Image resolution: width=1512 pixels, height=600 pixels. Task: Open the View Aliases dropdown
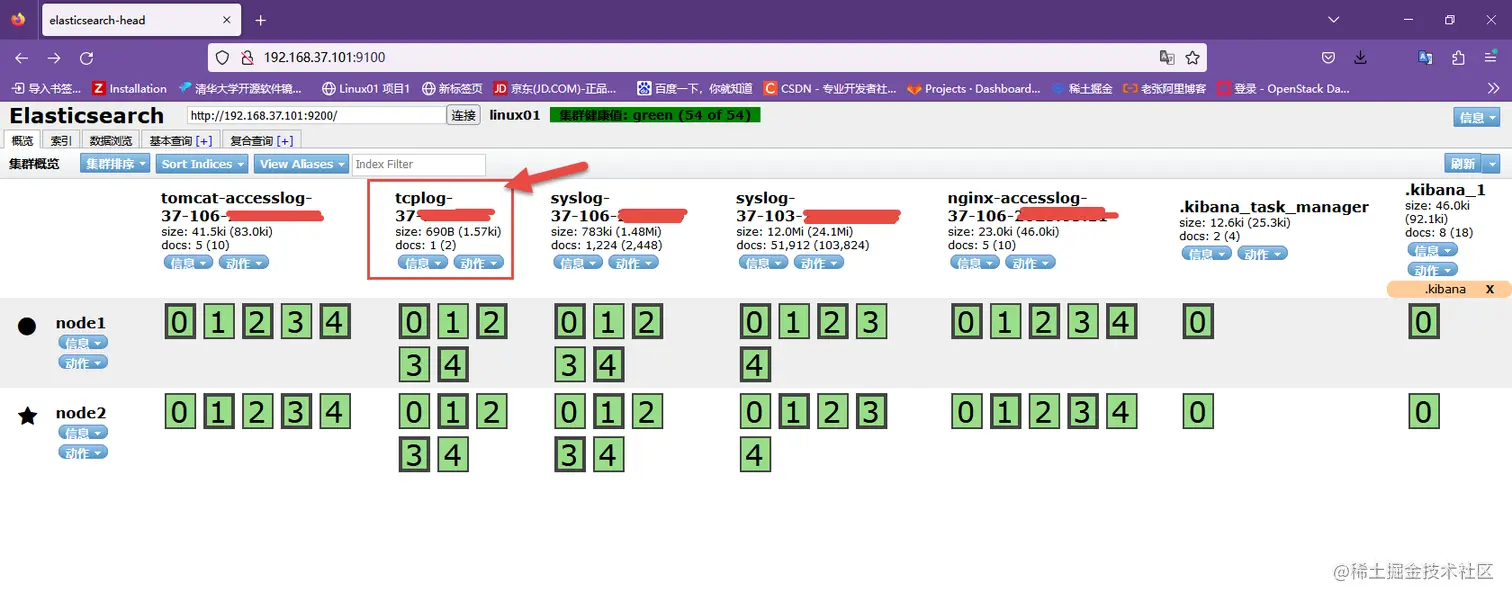tap(302, 164)
